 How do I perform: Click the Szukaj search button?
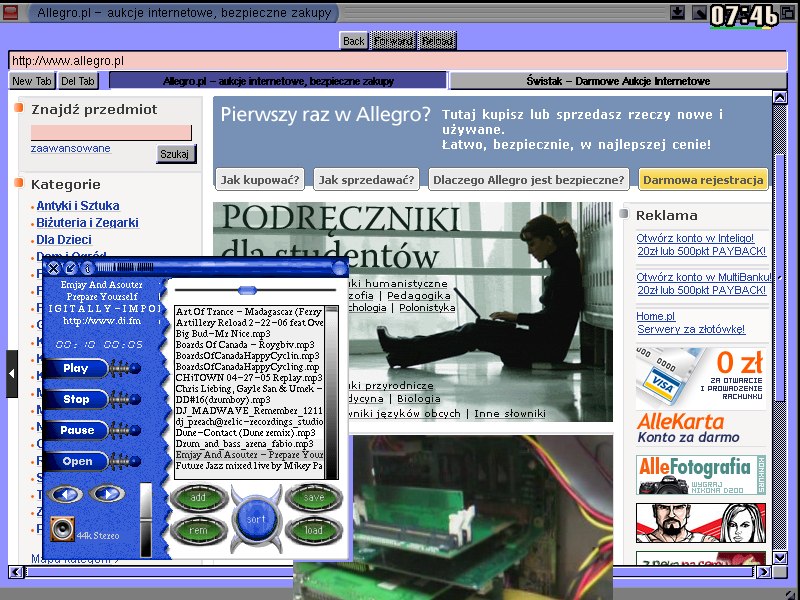pos(175,154)
